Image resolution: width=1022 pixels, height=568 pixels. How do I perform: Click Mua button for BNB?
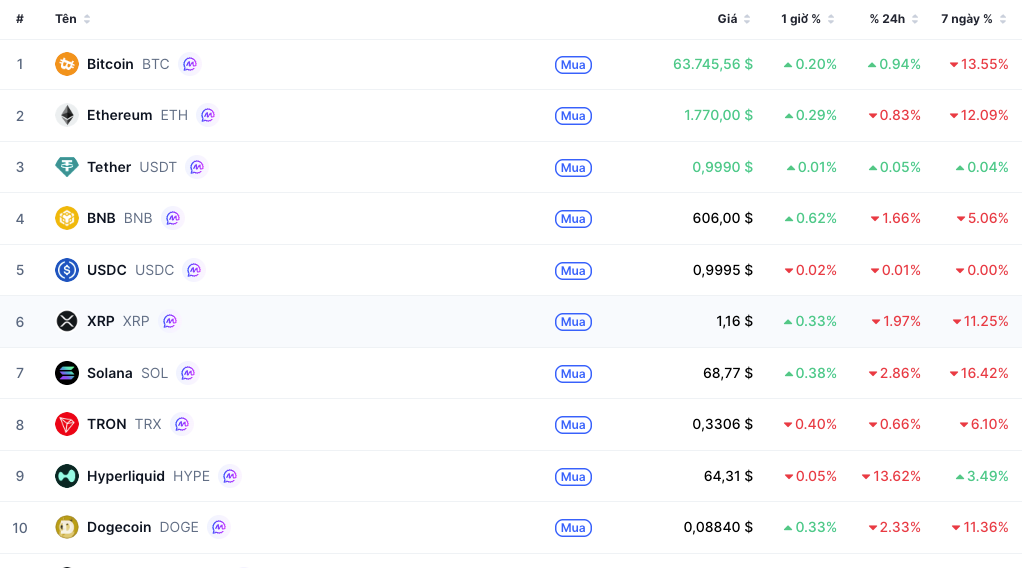click(573, 218)
